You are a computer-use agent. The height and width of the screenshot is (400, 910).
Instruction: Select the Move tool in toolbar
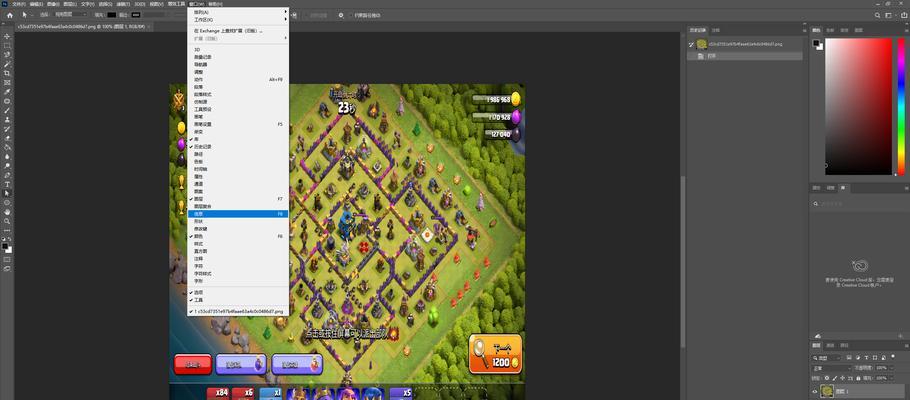coord(7,36)
